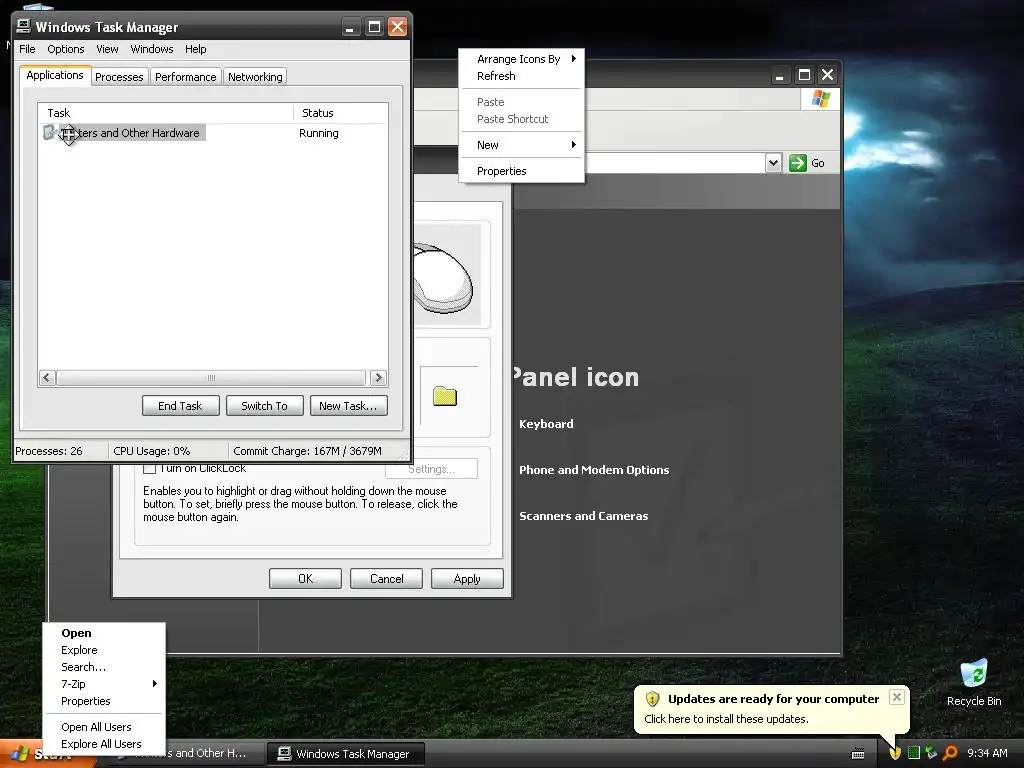Image resolution: width=1024 pixels, height=768 pixels.
Task: Switch to Windows Task Manager taskbar button
Action: (x=346, y=754)
